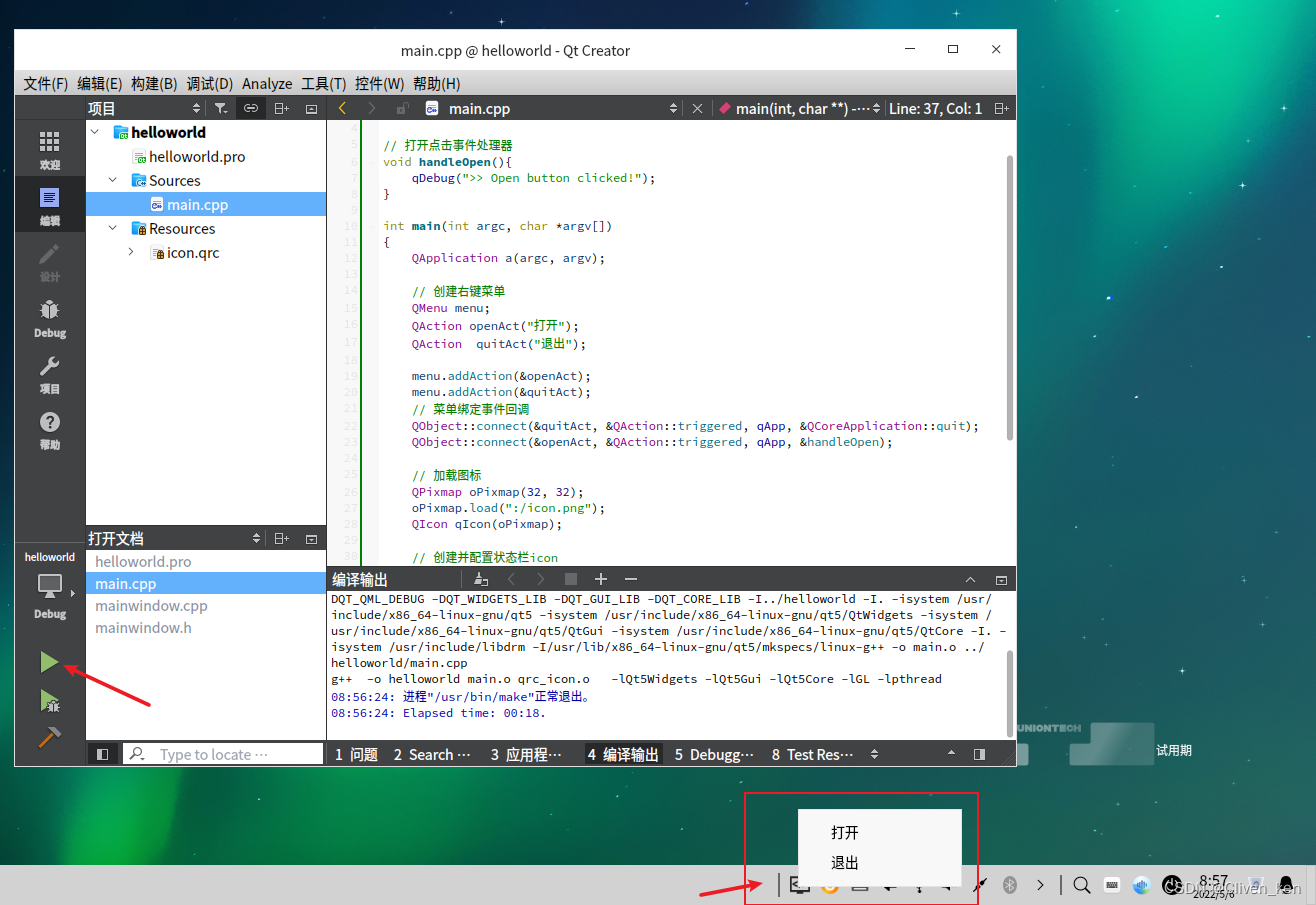Zoom out compile output with minus
The image size is (1316, 905).
[631, 579]
